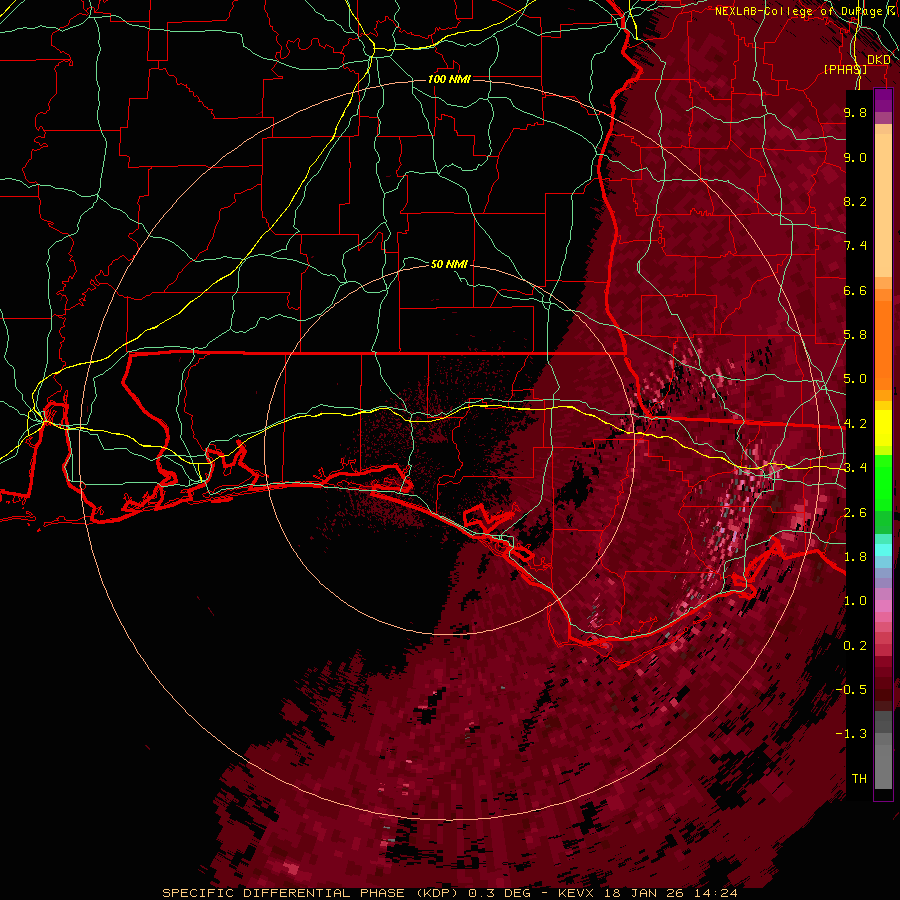Click the -0.5 value on the scale

pos(851,690)
